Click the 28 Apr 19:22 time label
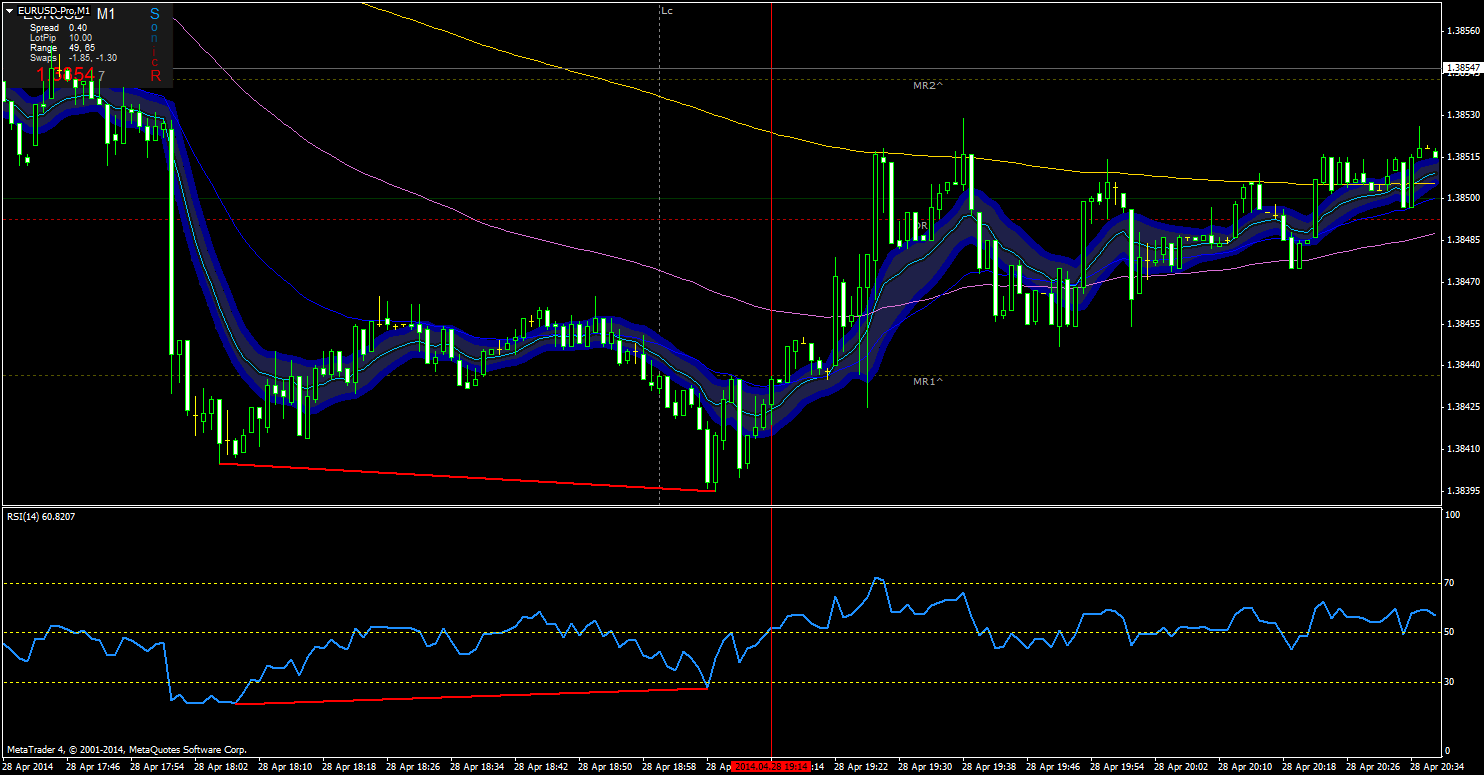This screenshot has width=1484, height=775. (x=860, y=767)
